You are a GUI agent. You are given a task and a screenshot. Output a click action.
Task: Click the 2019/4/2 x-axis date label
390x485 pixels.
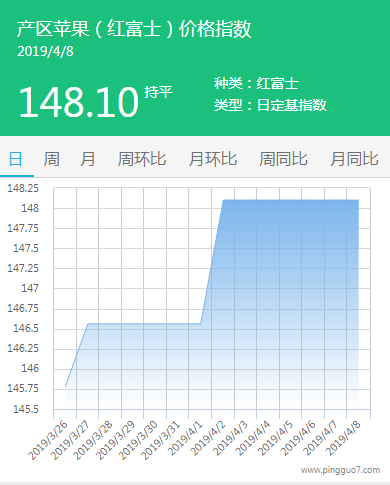coord(208,438)
